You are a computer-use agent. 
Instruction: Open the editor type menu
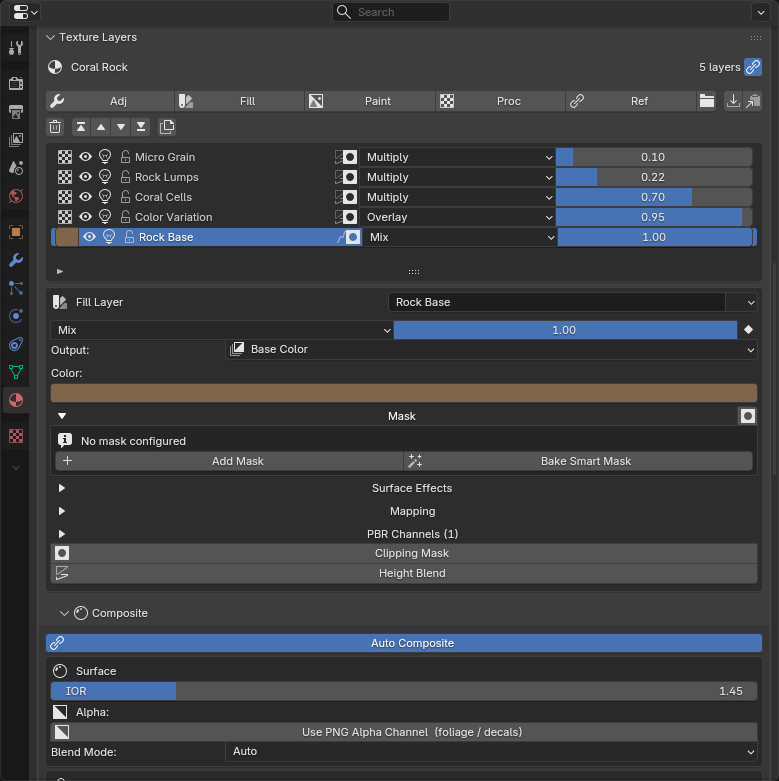pyautogui.click(x=25, y=12)
